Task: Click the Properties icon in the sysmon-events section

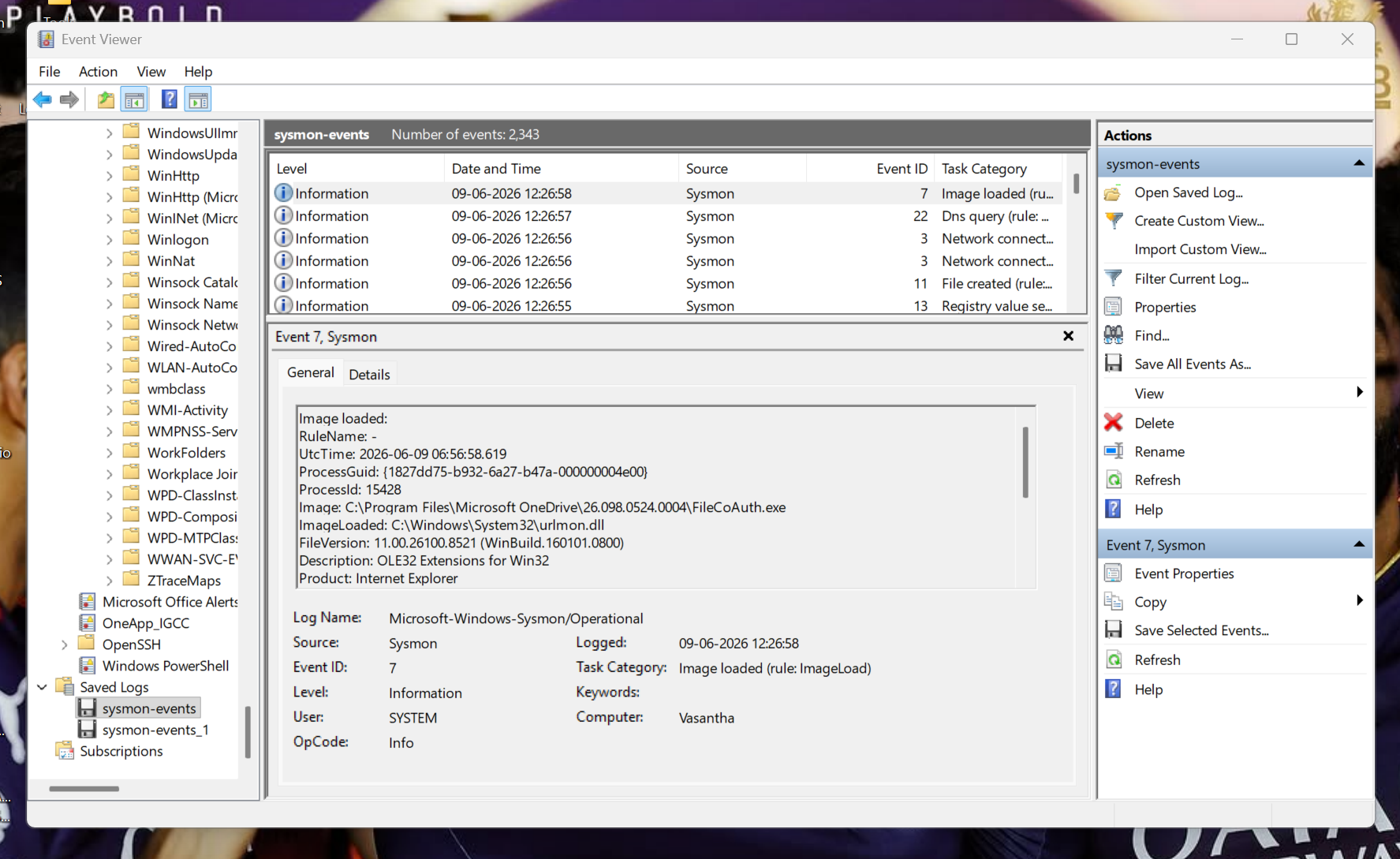Action: click(1114, 307)
